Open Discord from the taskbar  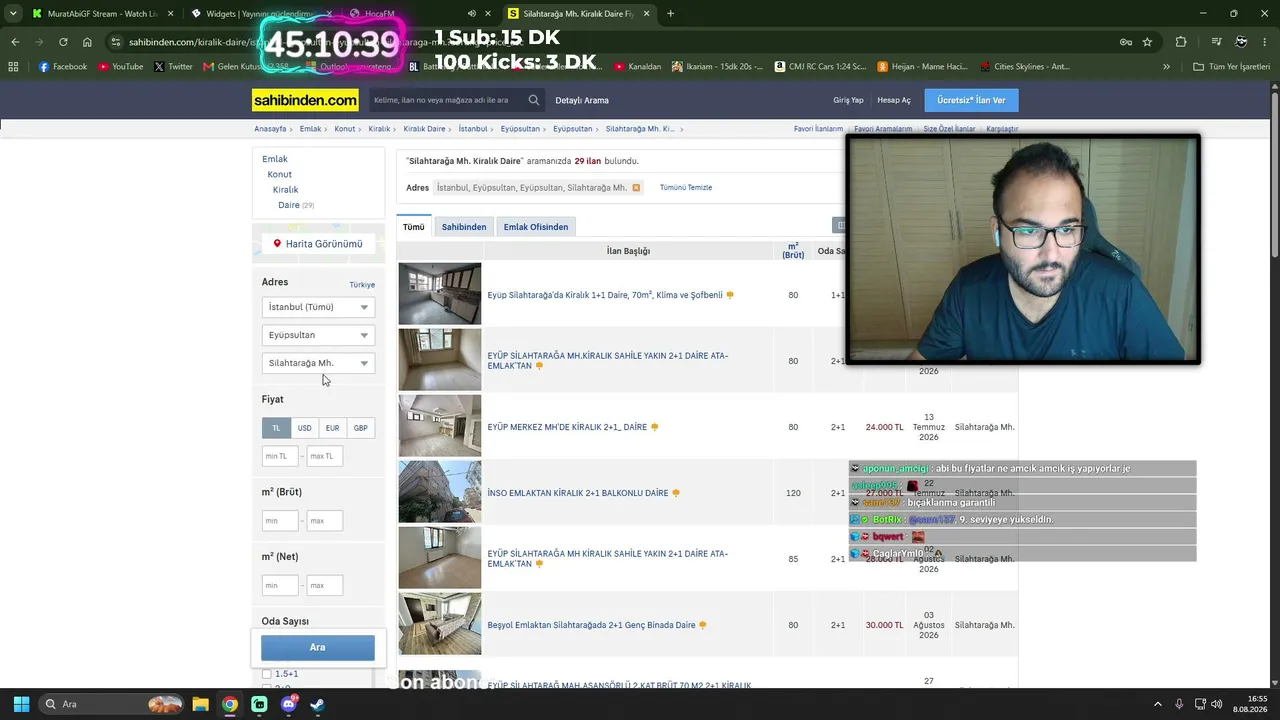click(x=288, y=704)
